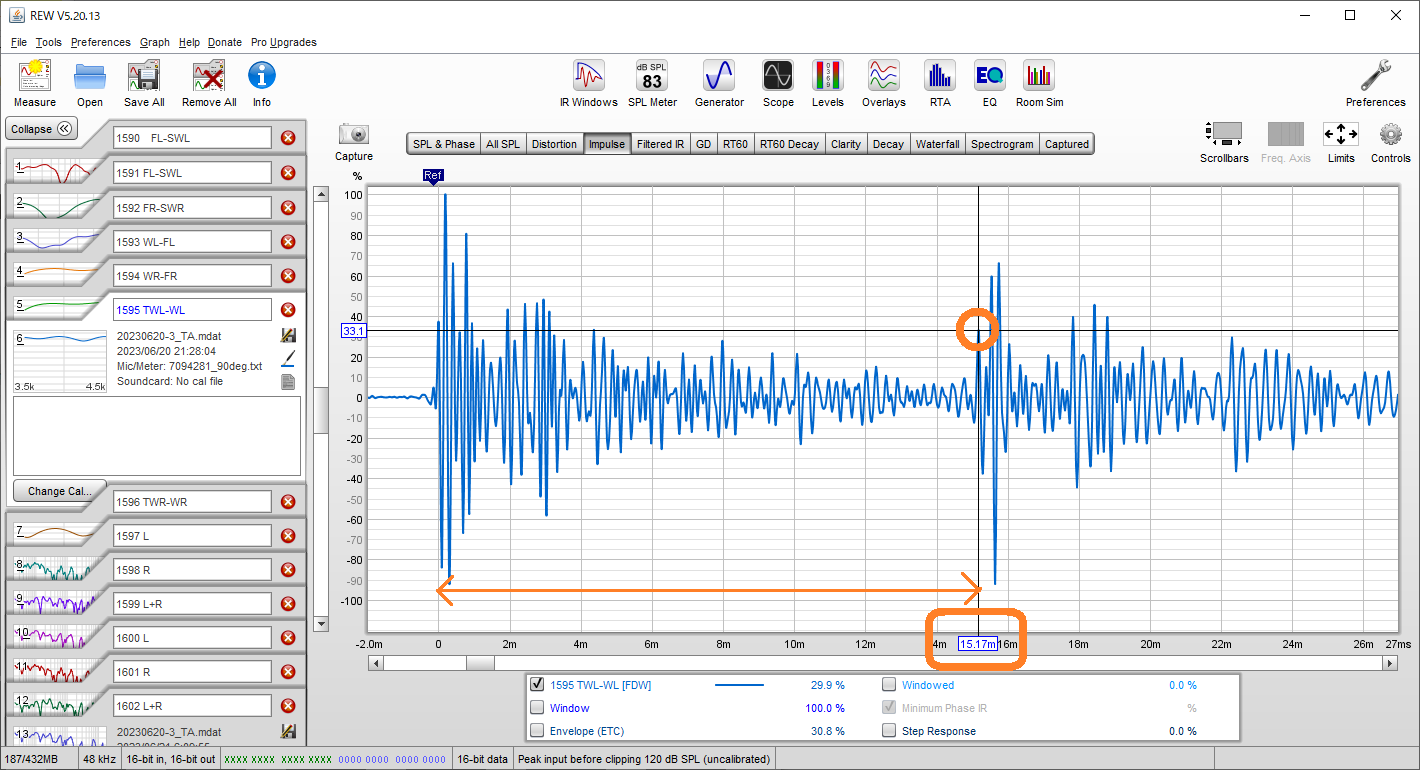Open the Pro Upgrades menu
This screenshot has height=770, width=1420.
[284, 42]
